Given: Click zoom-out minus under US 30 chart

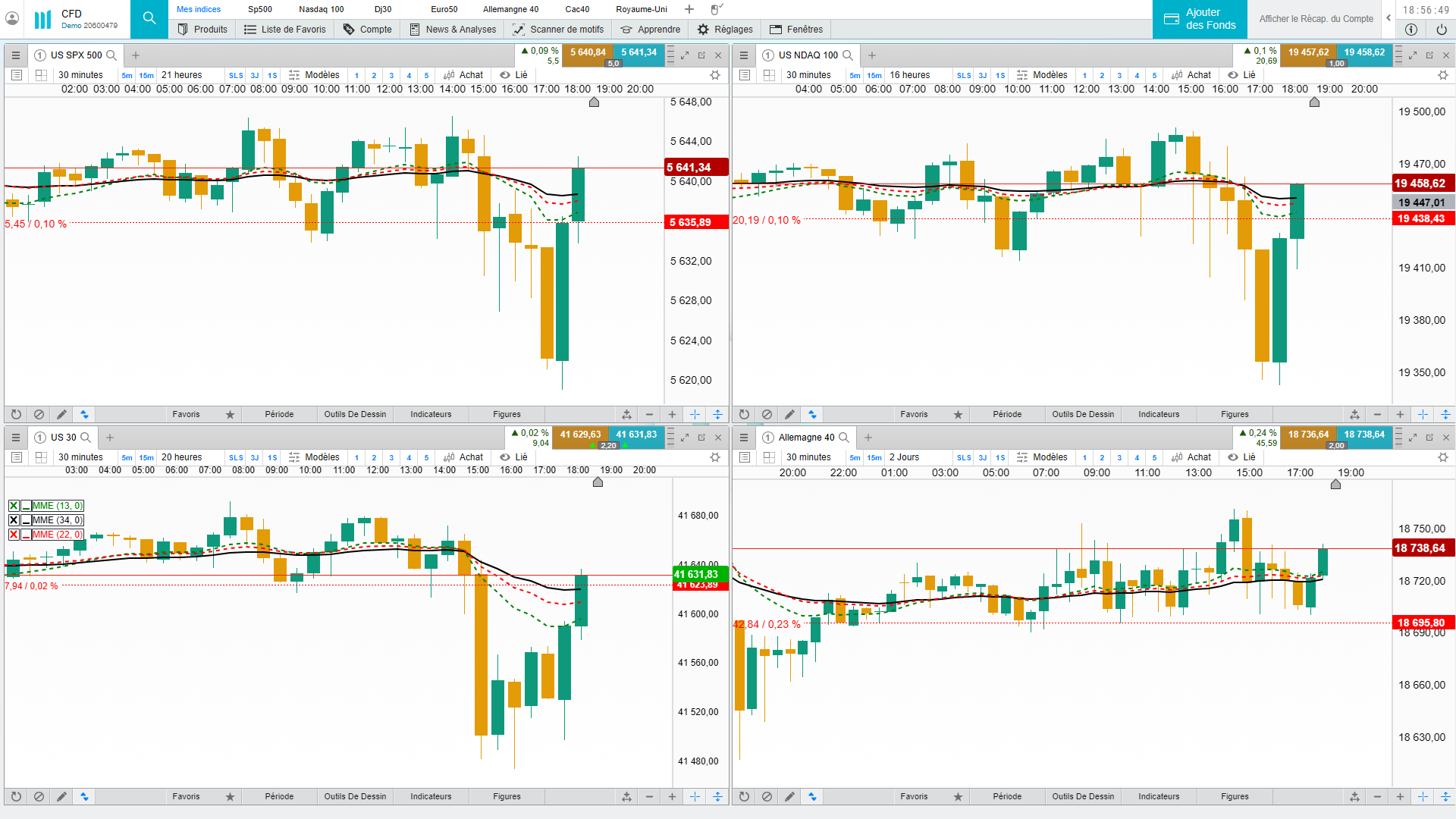Looking at the screenshot, I should [x=649, y=797].
